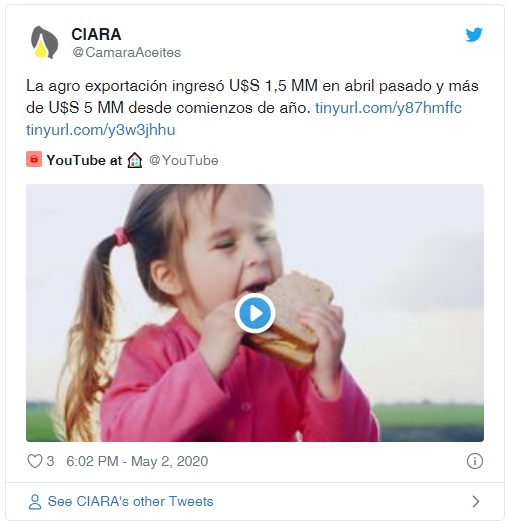This screenshot has height=527, width=509.
Task: Visit the @CamaraAceites handle
Action: tap(126, 52)
